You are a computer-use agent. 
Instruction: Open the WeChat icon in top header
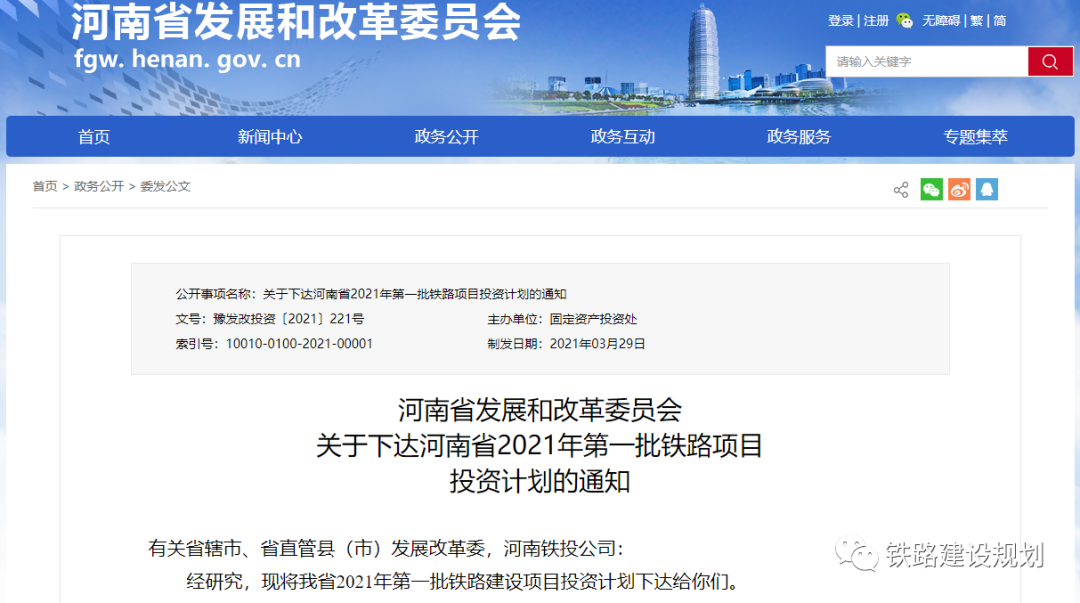904,20
